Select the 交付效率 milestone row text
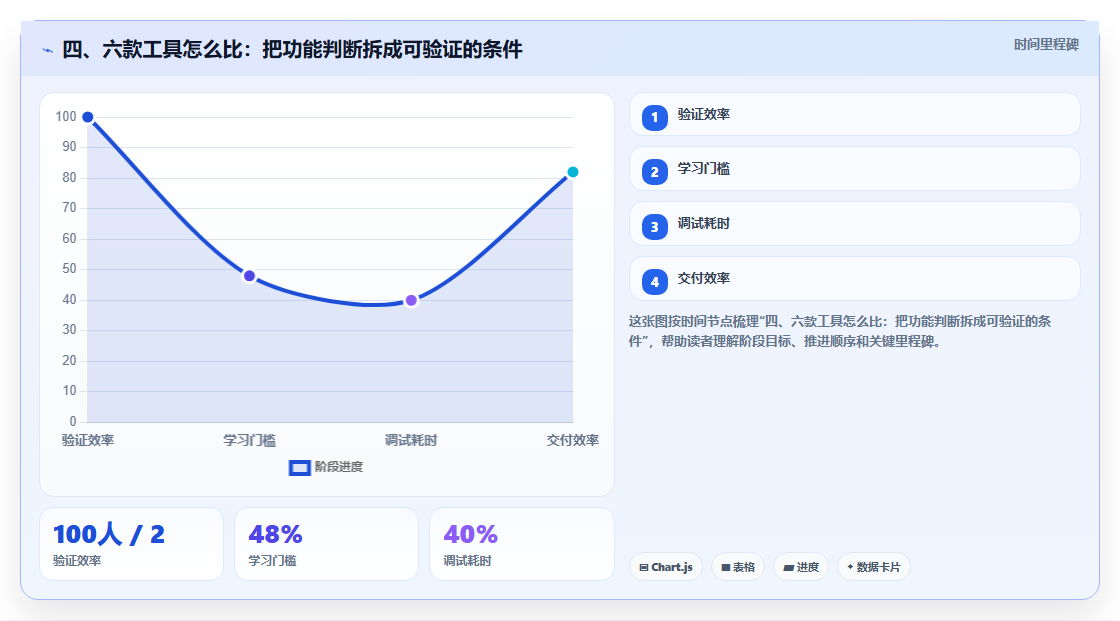Viewport: 1120px width, 621px height. 704,279
